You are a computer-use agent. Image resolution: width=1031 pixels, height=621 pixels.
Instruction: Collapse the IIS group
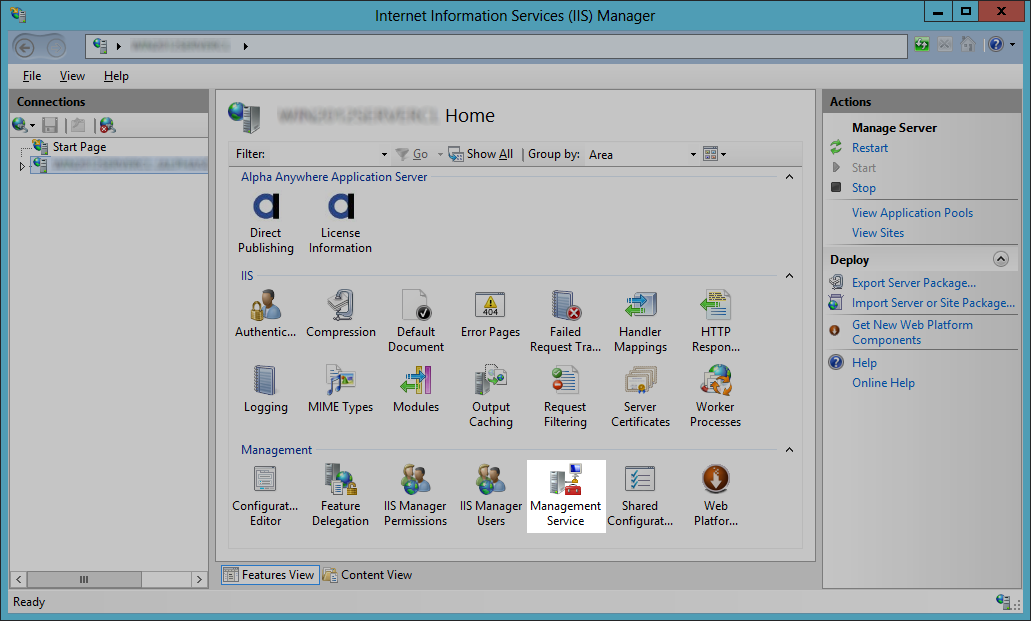click(789, 276)
